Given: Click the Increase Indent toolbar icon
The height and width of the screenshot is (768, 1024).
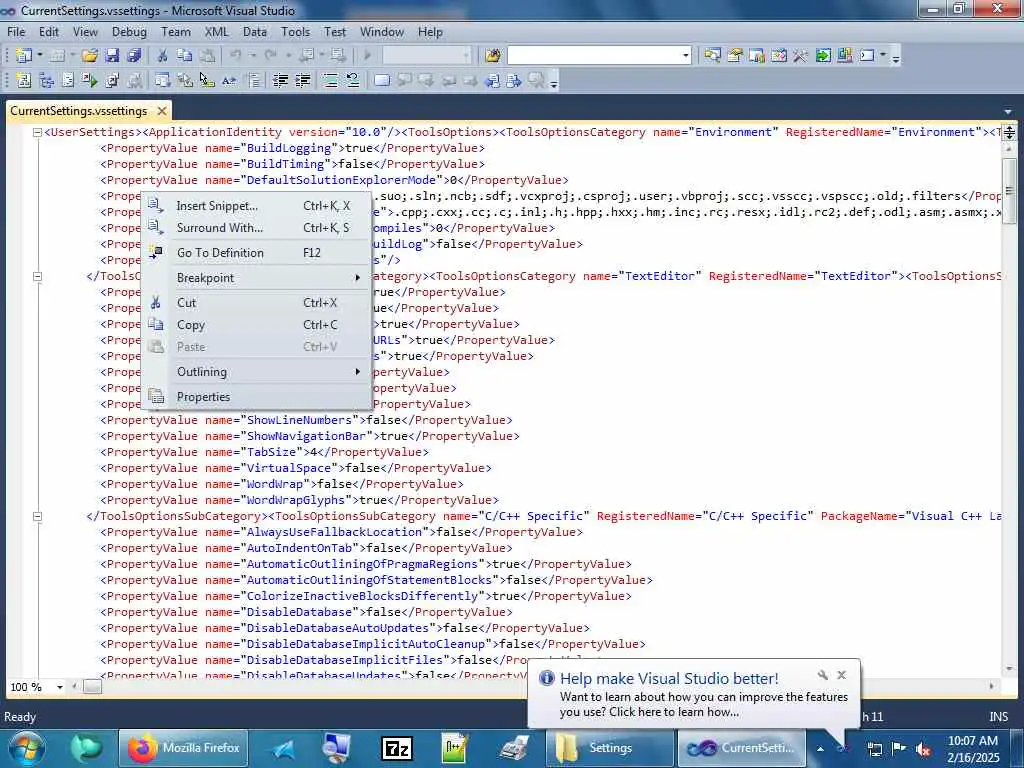Looking at the screenshot, I should pyautogui.click(x=302, y=81).
